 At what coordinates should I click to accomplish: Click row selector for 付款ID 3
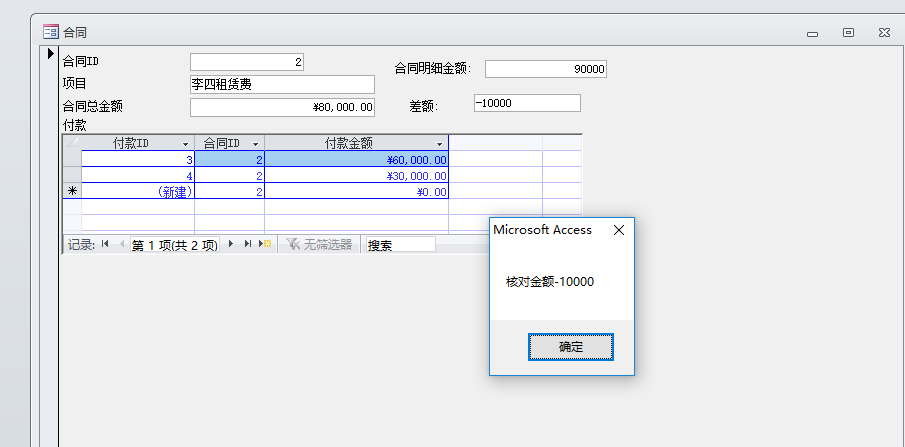[x=72, y=159]
